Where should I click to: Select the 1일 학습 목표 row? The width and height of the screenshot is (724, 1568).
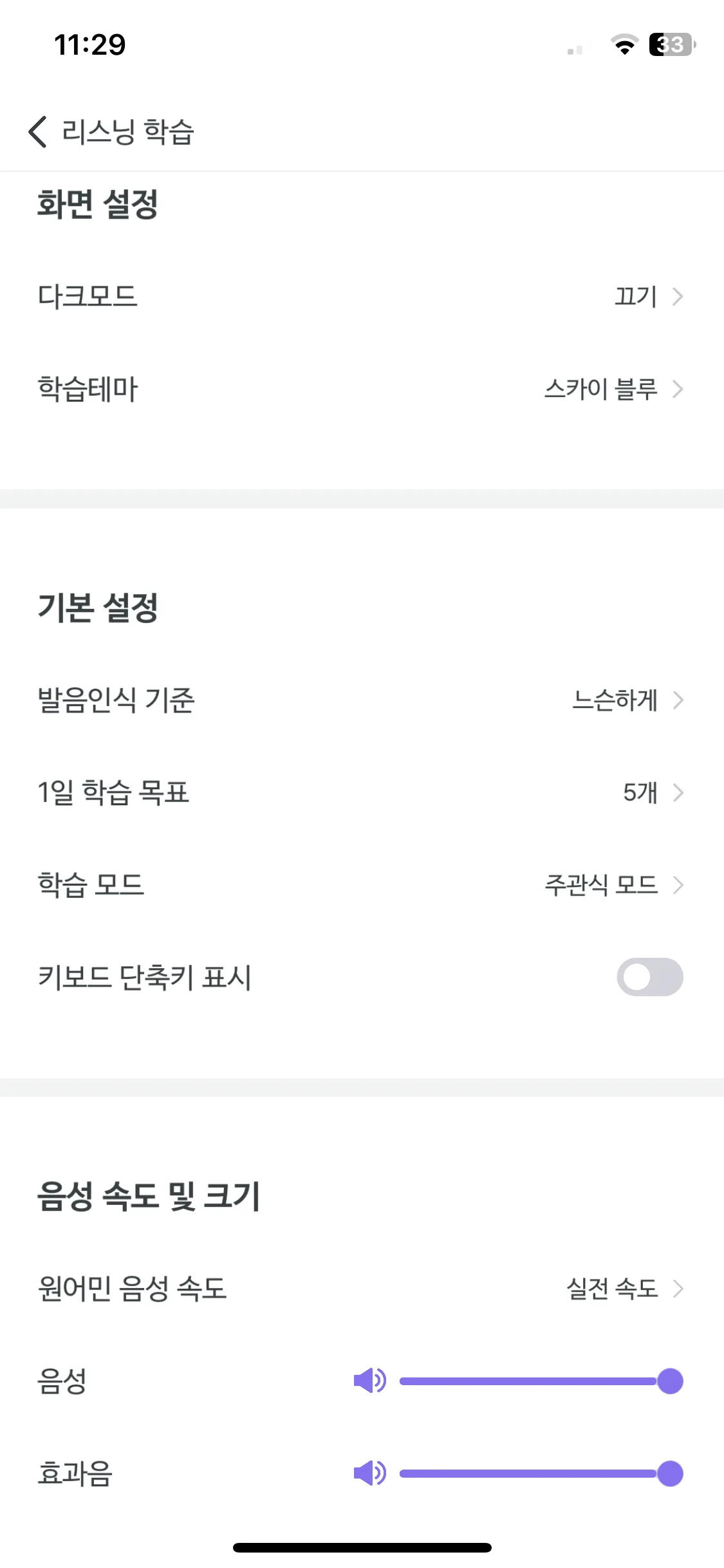[362, 792]
